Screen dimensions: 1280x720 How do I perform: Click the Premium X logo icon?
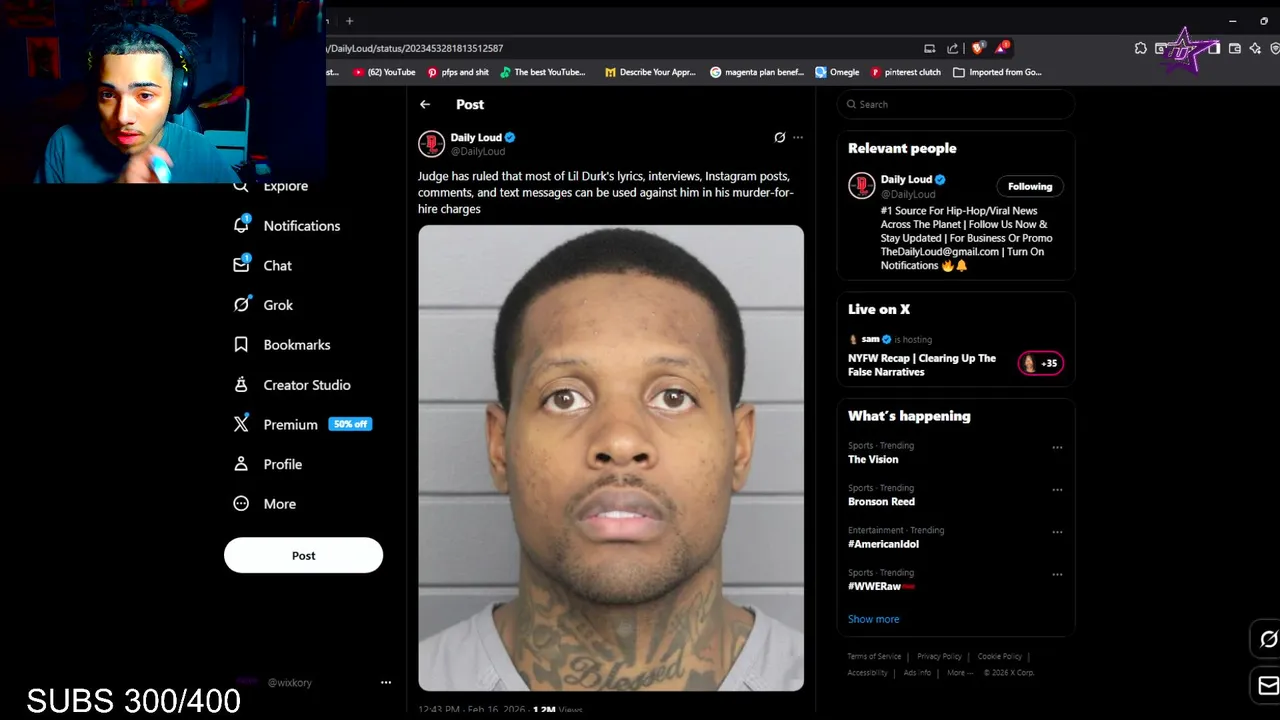pyautogui.click(x=241, y=424)
